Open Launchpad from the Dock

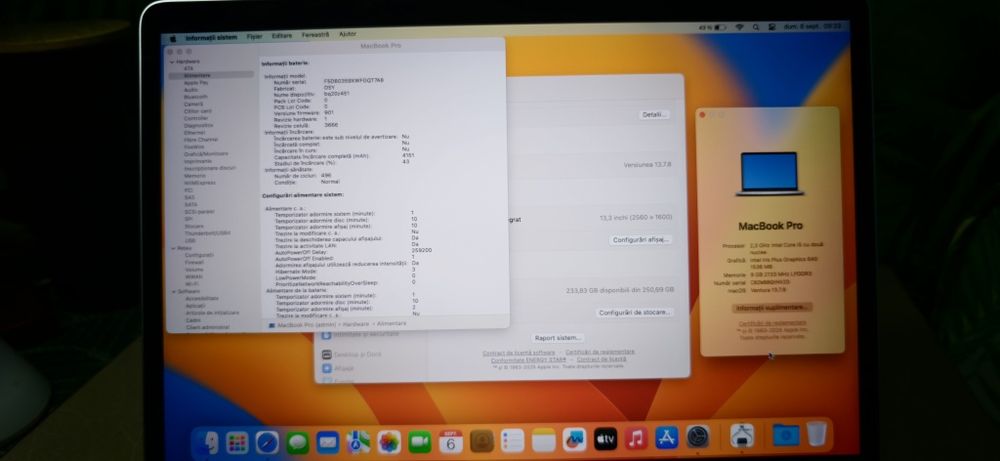[x=237, y=442]
